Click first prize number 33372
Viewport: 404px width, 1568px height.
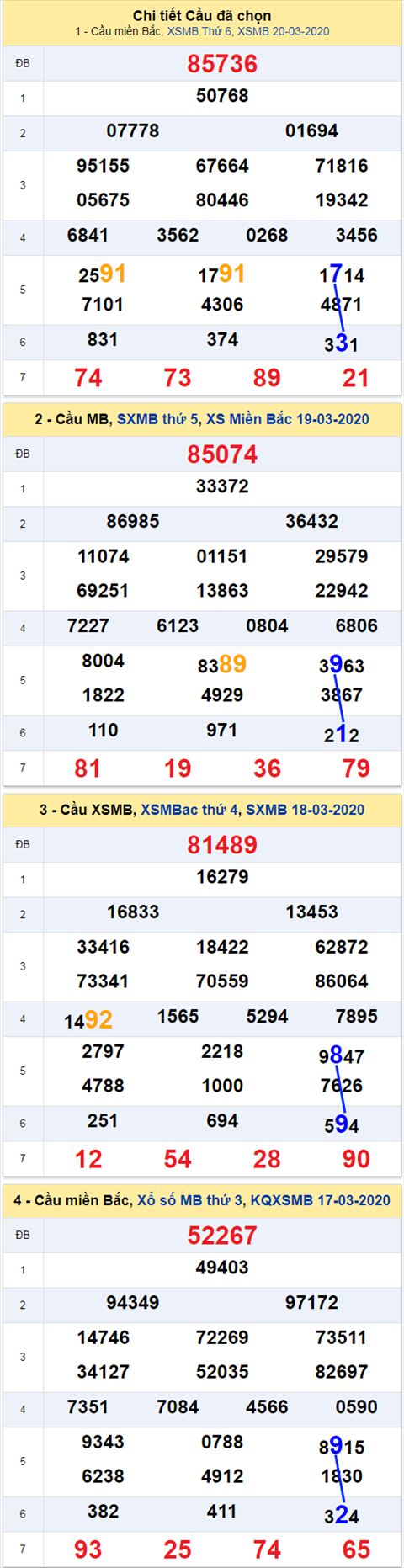click(x=222, y=486)
